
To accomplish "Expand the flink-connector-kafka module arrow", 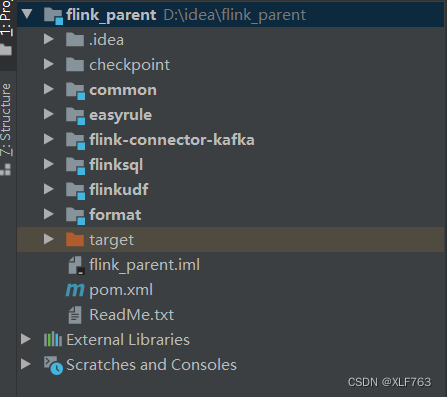I will (x=49, y=139).
